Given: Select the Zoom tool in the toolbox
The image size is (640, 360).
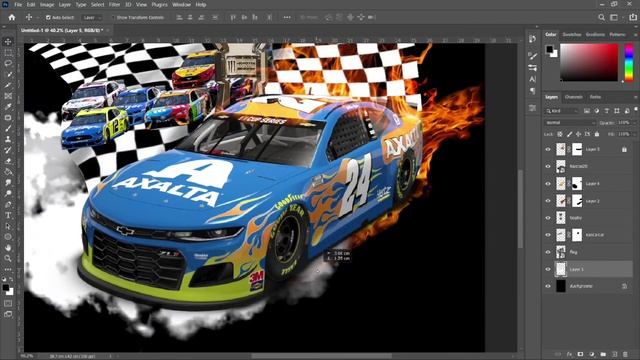Looking at the screenshot, I should pyautogui.click(x=8, y=258).
